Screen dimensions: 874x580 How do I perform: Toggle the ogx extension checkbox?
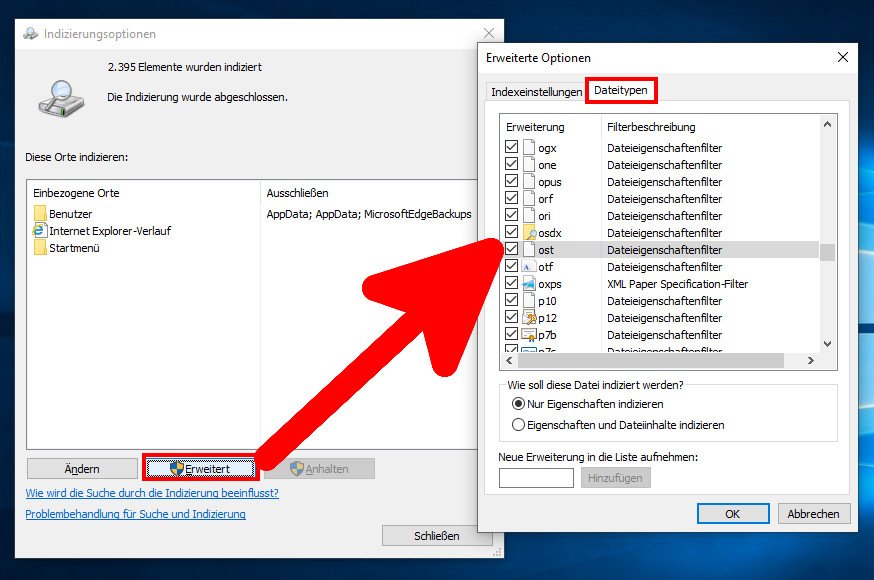point(512,148)
